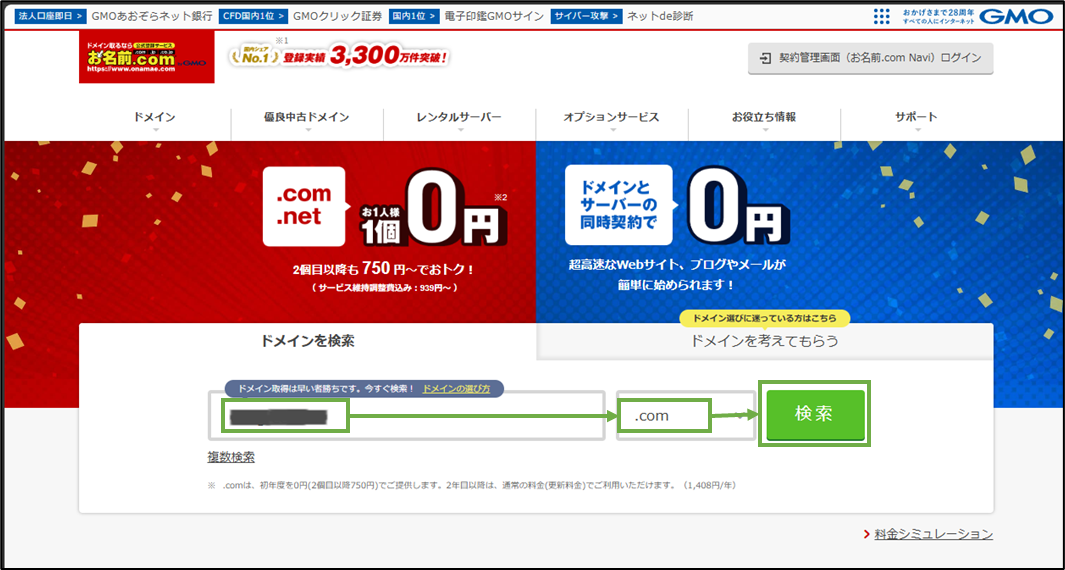Open the .com extension dropdown
1065x570 pixels.
click(x=686, y=416)
